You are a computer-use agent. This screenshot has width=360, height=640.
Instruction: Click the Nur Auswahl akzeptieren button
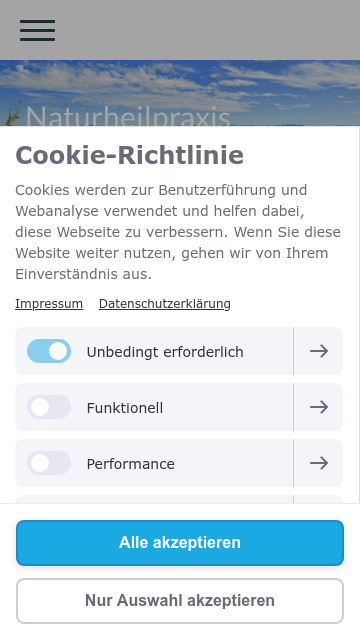[x=180, y=601]
